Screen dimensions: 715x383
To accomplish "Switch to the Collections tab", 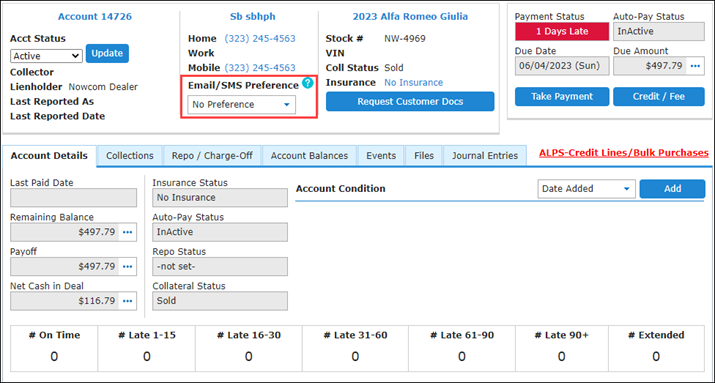I will coord(130,156).
